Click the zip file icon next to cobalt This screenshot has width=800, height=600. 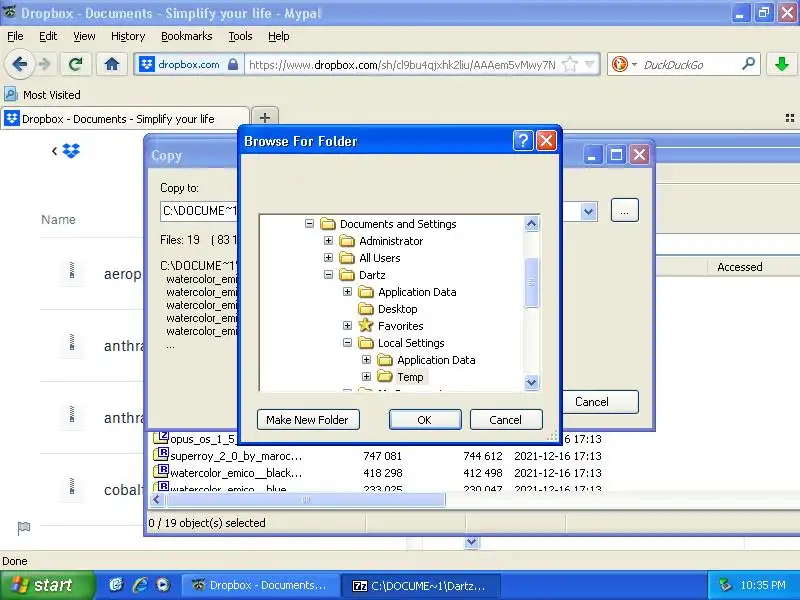click(x=72, y=487)
